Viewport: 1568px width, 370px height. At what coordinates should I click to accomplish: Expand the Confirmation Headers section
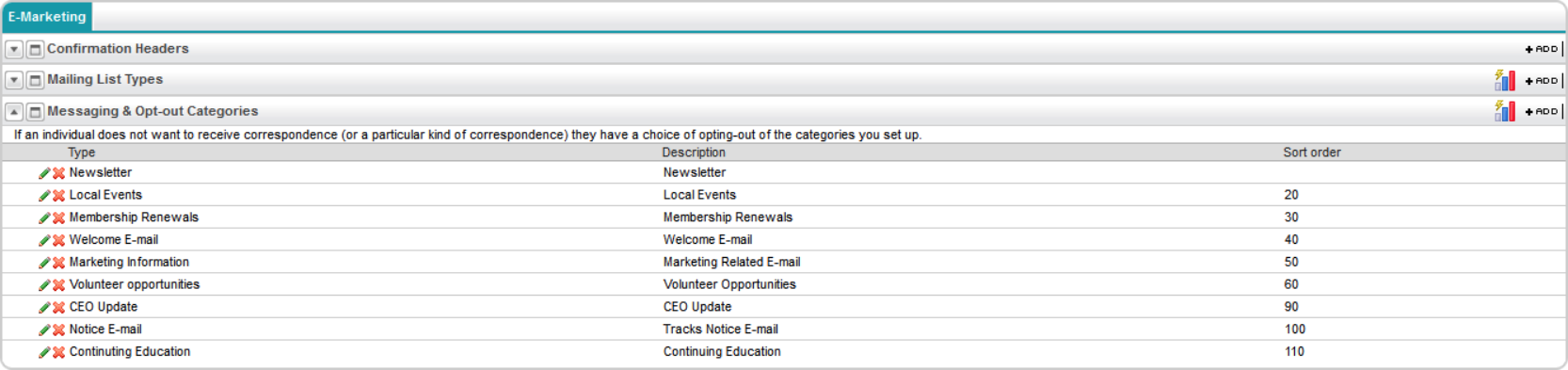(14, 49)
